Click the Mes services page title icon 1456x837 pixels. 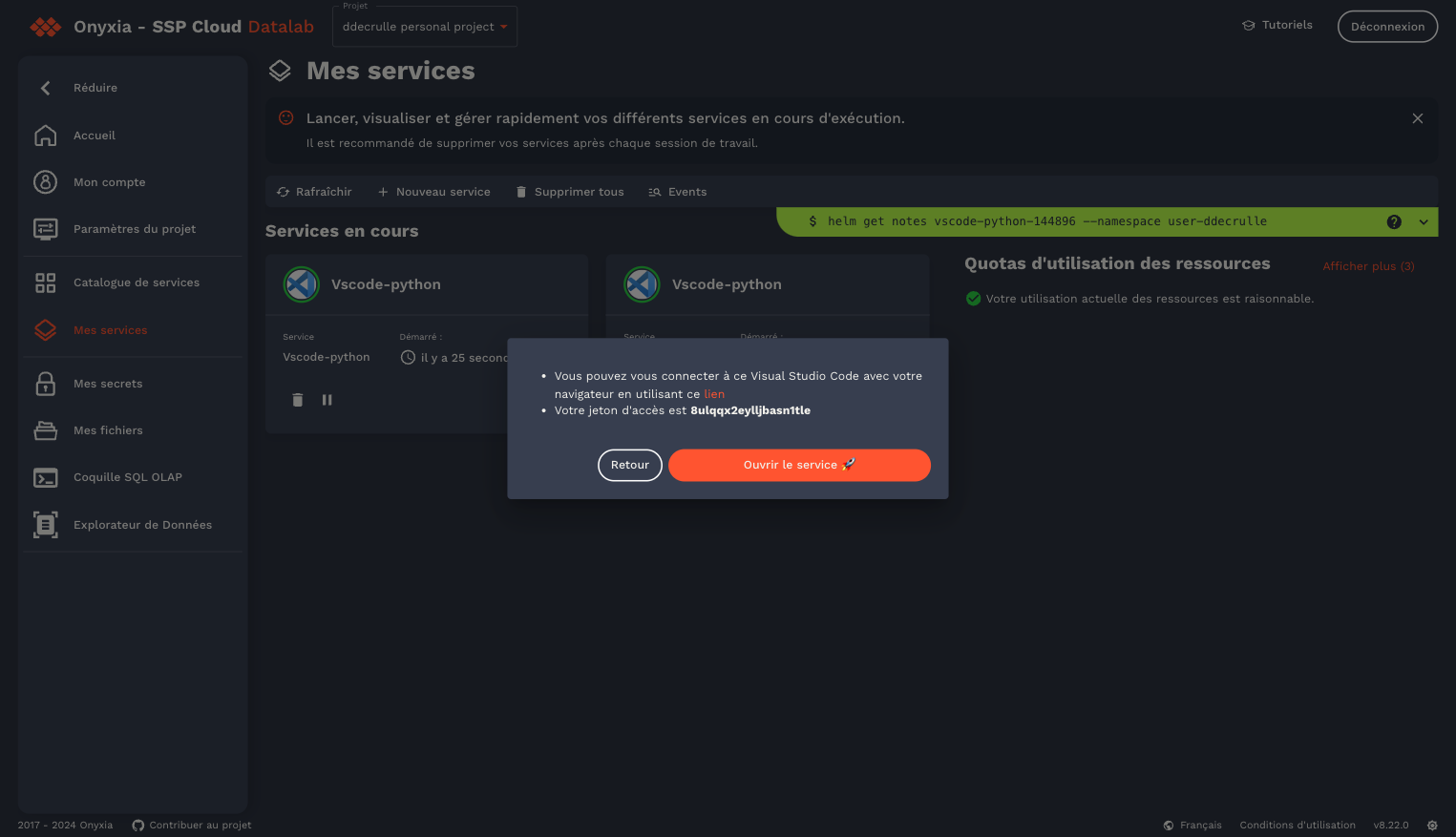[x=280, y=71]
